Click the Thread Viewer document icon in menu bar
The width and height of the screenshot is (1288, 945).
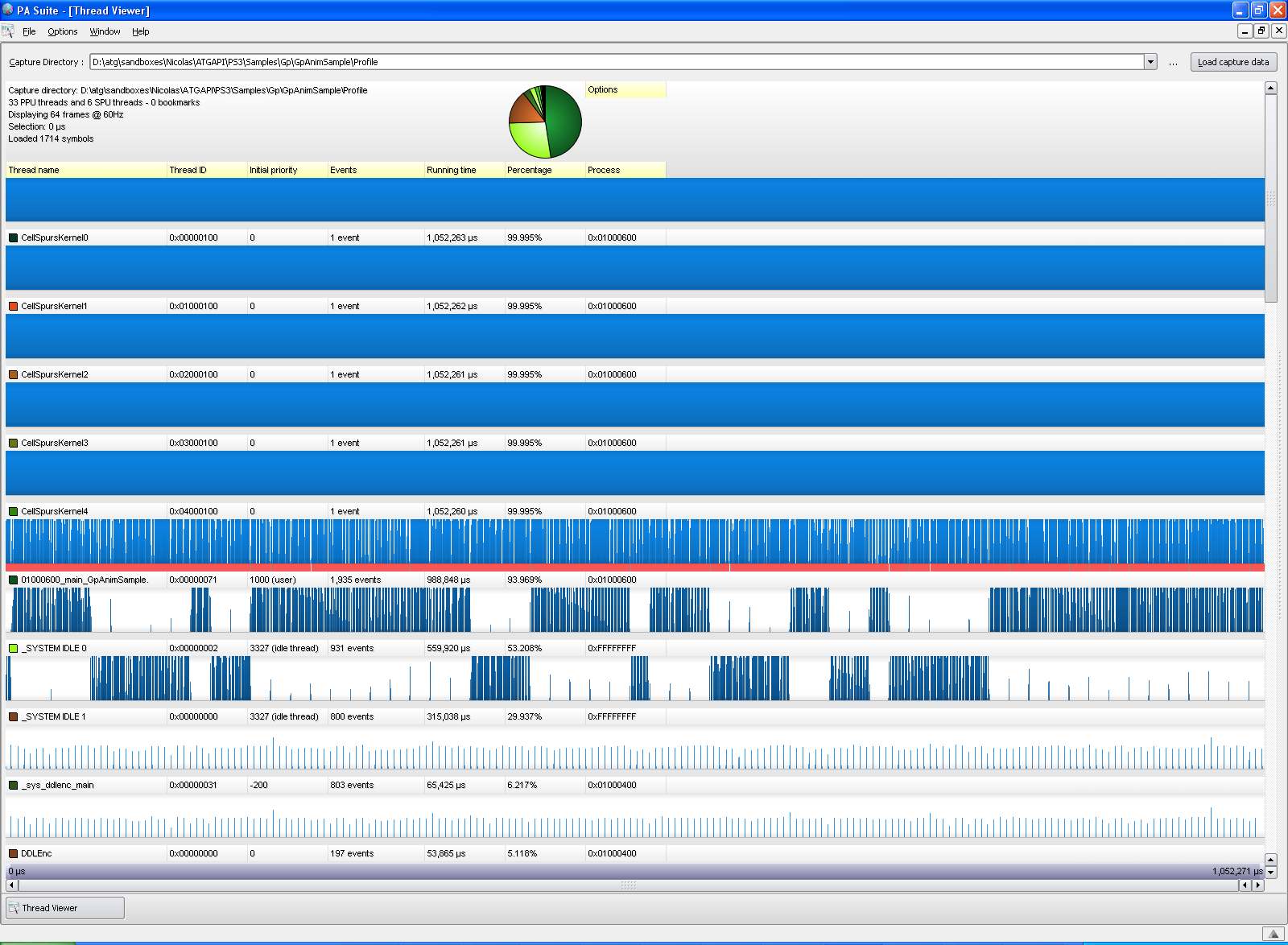(8, 31)
